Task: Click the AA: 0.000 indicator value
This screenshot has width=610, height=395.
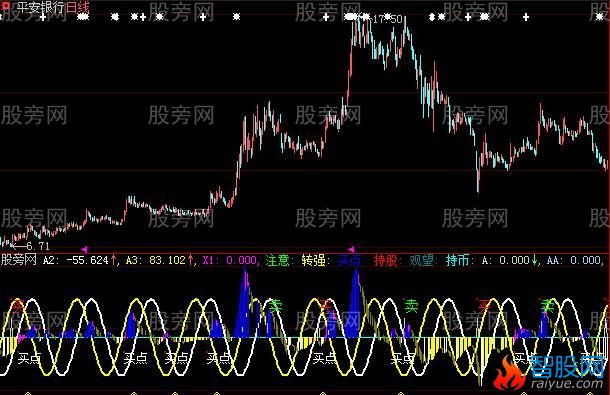Action: (574, 260)
